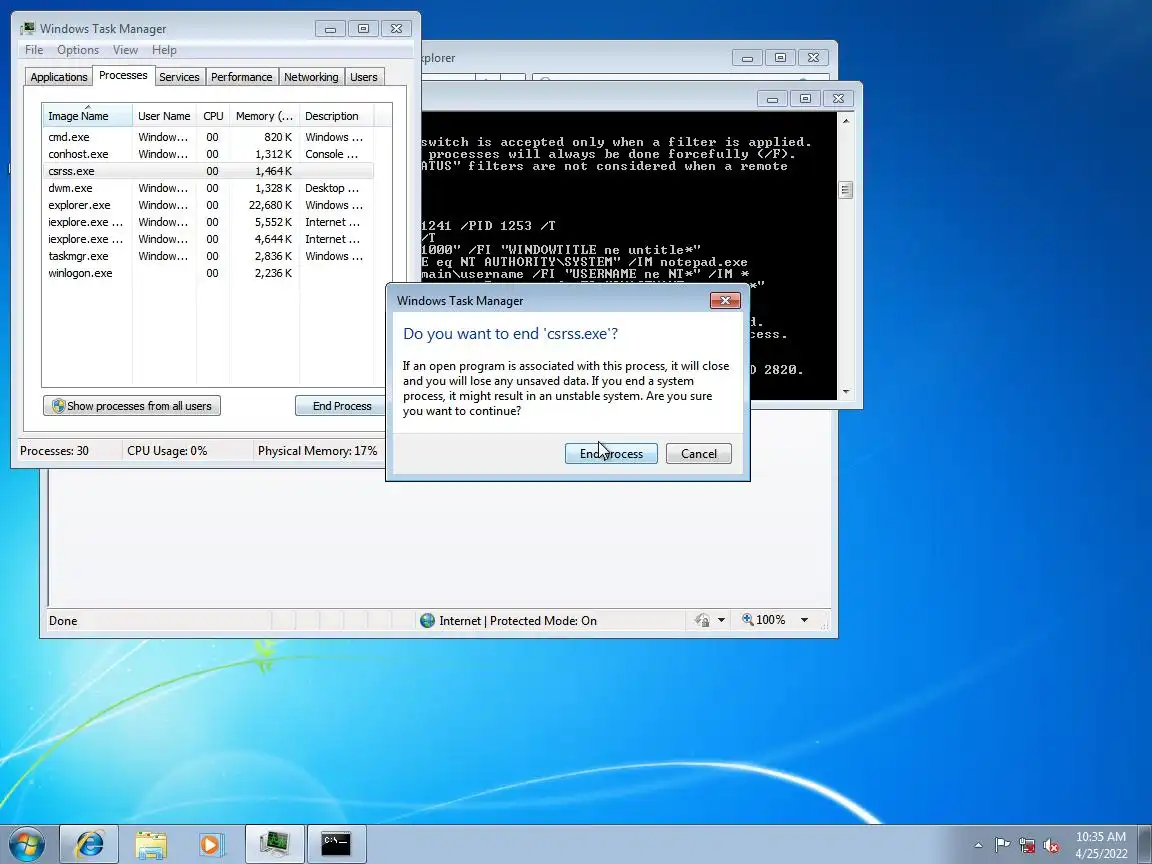The image size is (1152, 864).
Task: Open the Services tab
Action: (x=179, y=77)
